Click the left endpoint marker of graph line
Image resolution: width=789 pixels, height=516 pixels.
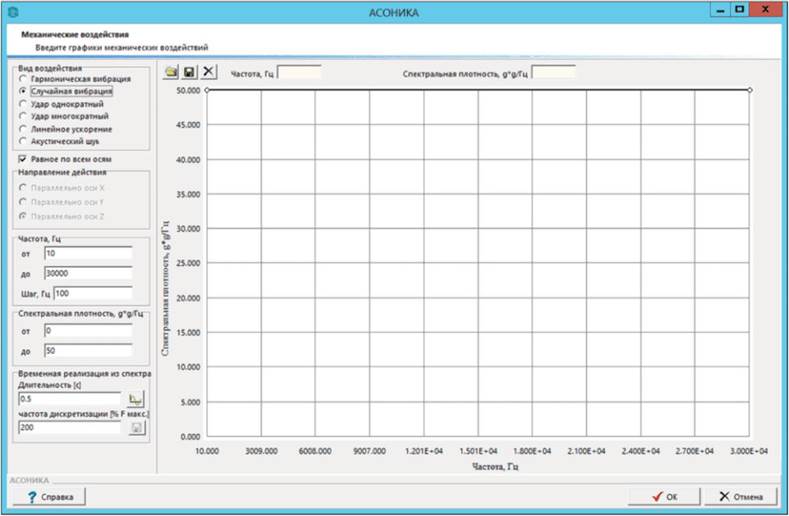[x=207, y=90]
